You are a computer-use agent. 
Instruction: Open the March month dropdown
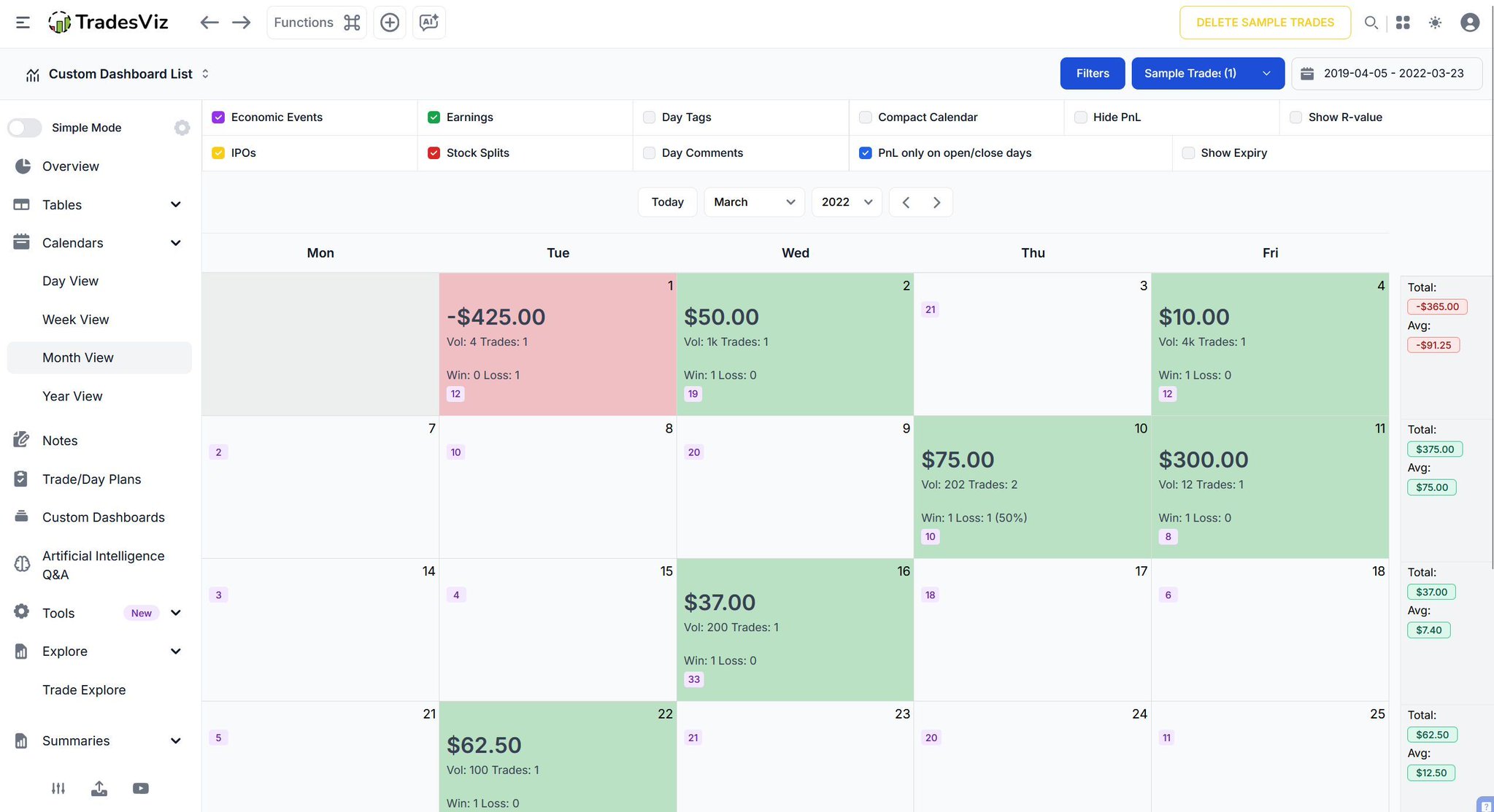point(753,202)
